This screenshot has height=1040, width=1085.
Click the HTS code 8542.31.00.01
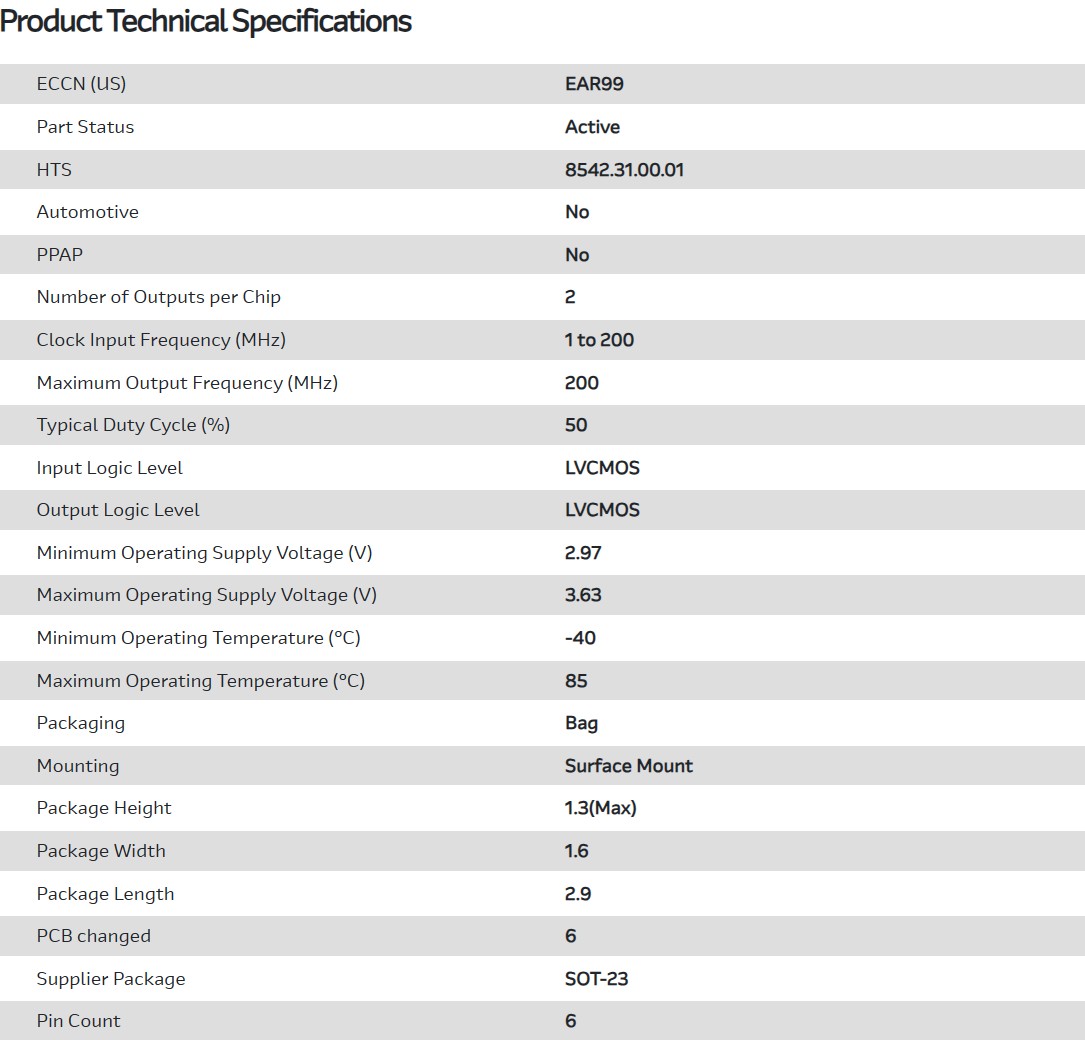[x=624, y=170]
